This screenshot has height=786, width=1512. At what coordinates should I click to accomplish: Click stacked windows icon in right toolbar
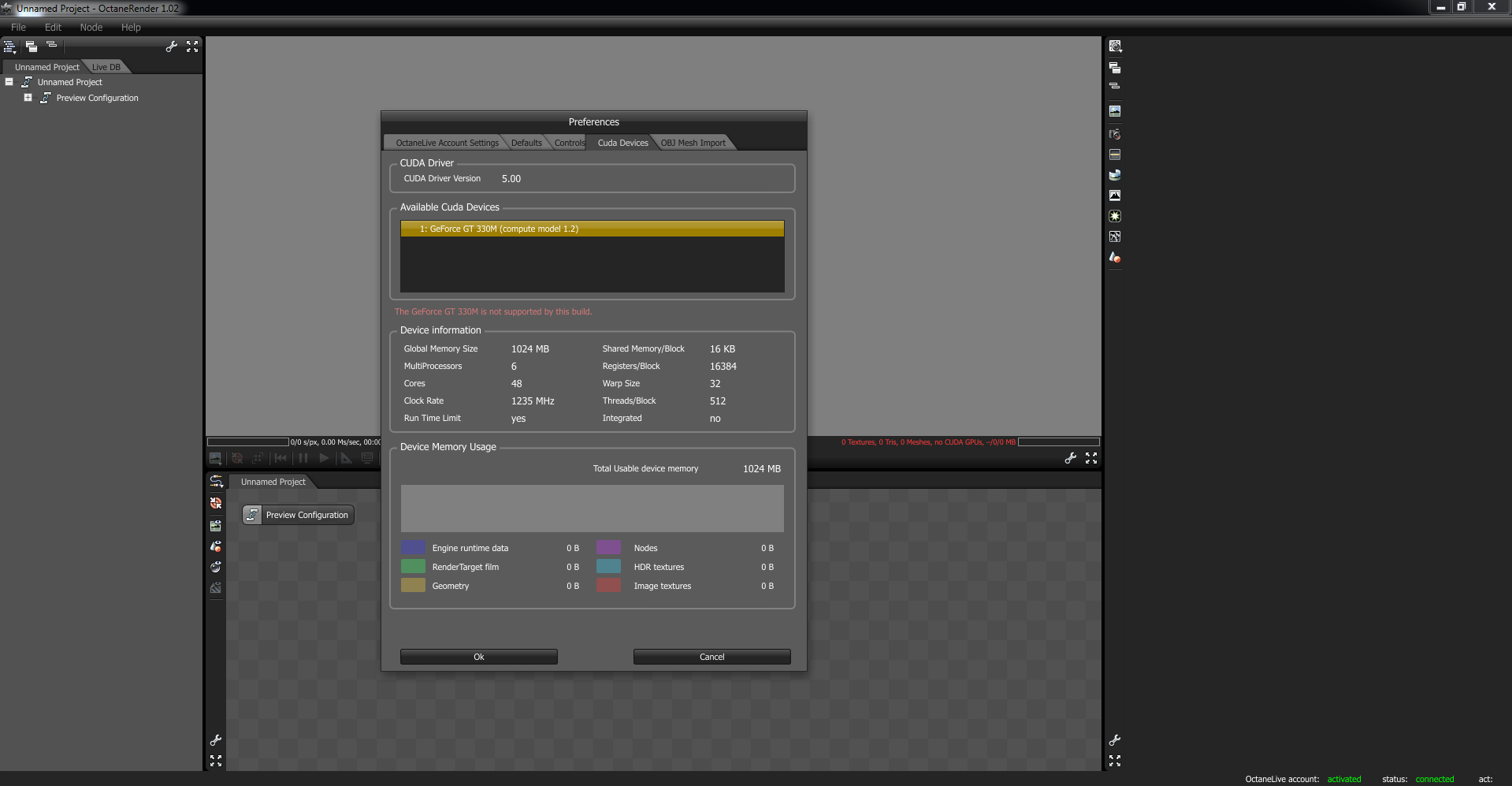[1115, 68]
